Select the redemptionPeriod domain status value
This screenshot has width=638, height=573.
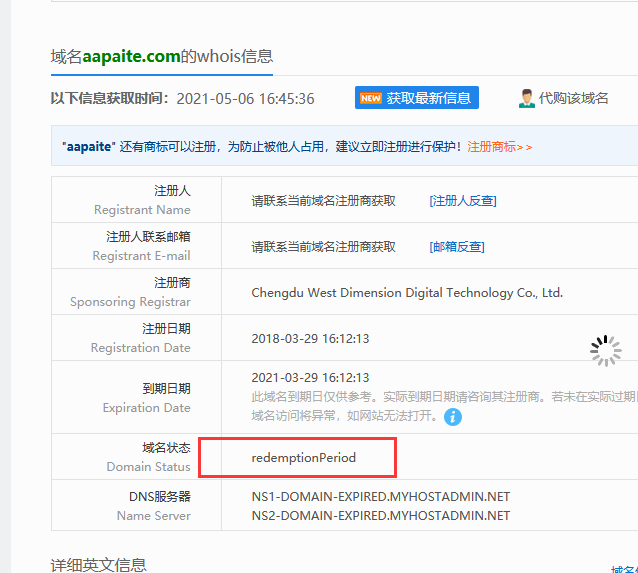click(x=304, y=457)
